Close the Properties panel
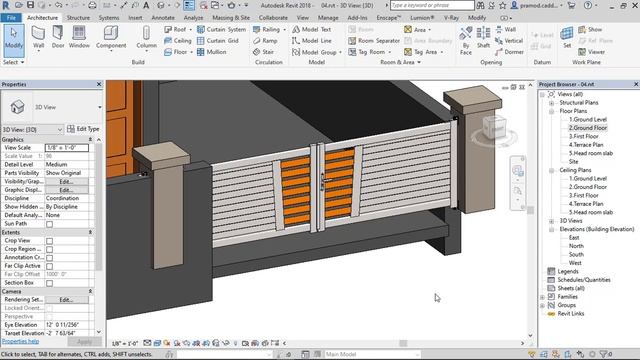The image size is (640, 360). pos(99,84)
